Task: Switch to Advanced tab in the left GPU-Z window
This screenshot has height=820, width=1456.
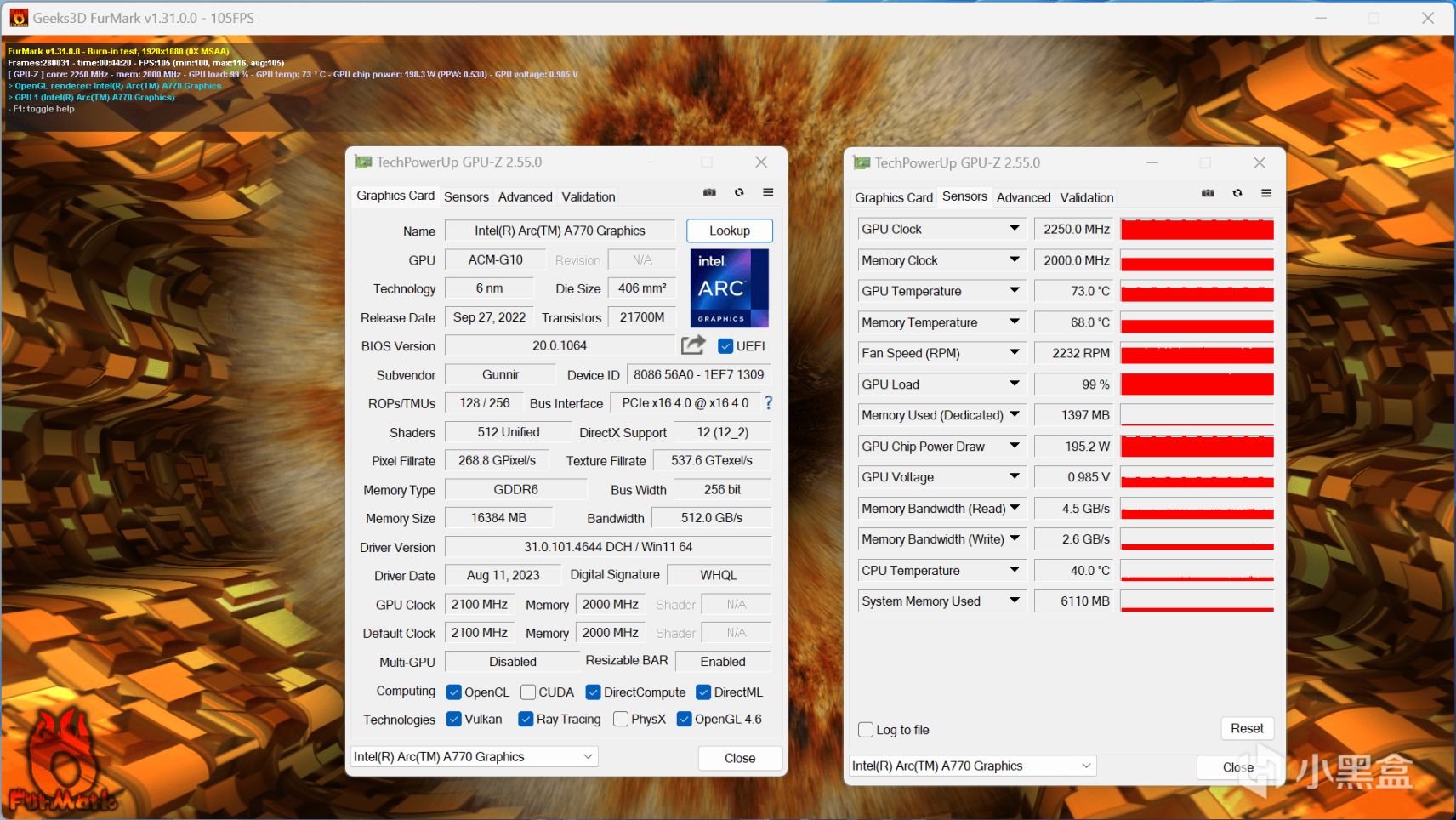Action: tap(525, 196)
